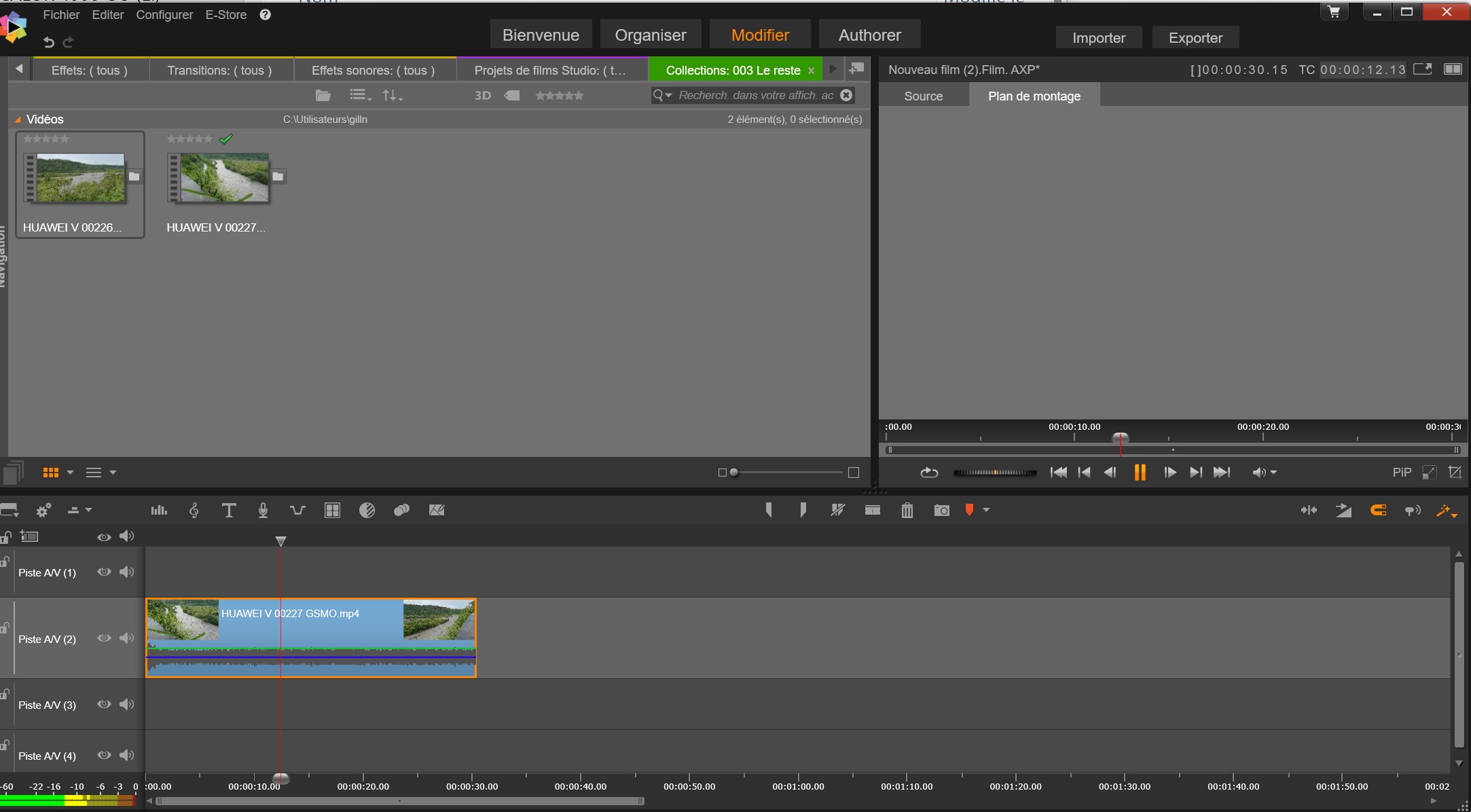This screenshot has height=812, width=1471.
Task: Open the Fichier menu
Action: 61,15
